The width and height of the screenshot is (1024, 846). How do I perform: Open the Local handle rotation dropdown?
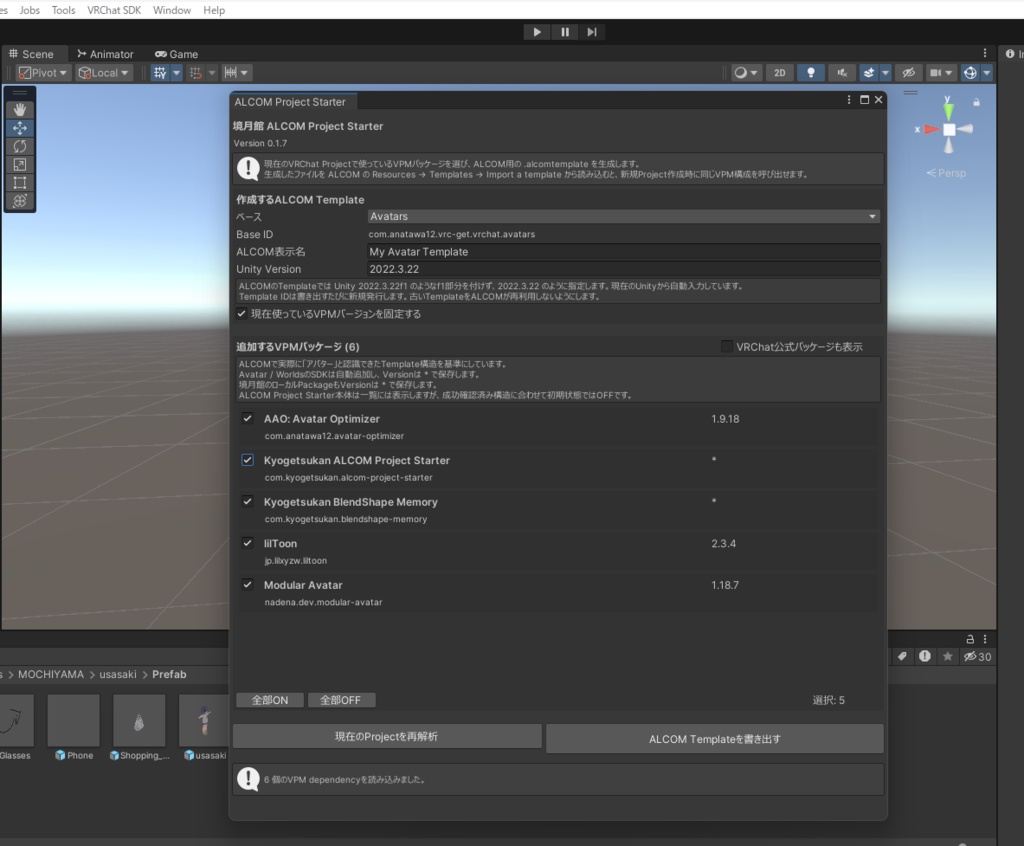click(x=103, y=73)
